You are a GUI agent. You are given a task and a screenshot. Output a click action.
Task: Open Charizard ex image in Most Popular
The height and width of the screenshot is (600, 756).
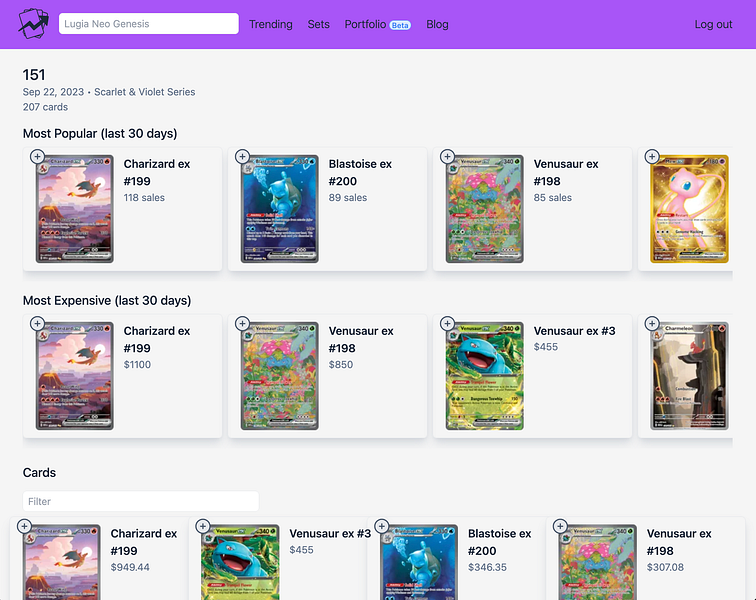click(75, 209)
